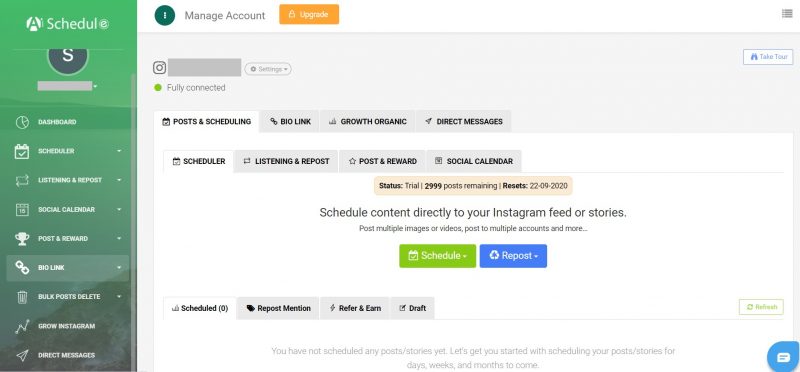The image size is (800, 372).
Task: Show the Draft tab
Action: (412, 308)
